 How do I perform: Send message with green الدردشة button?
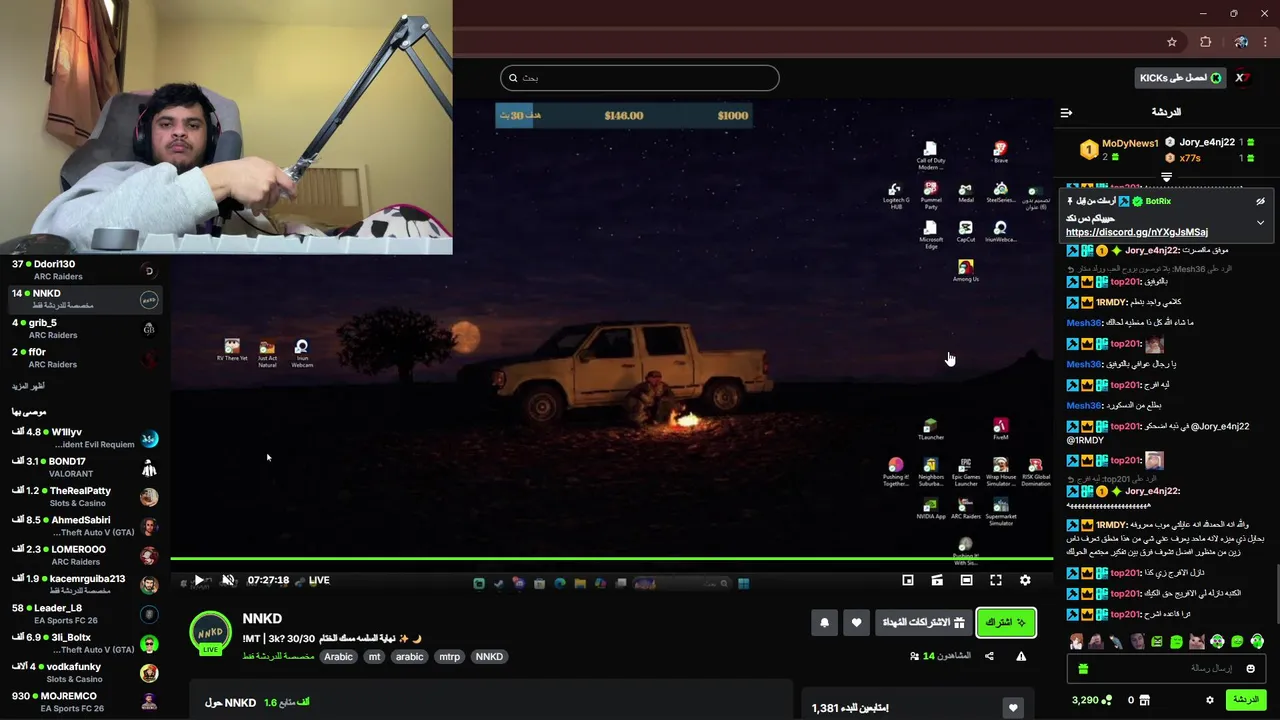(x=1246, y=700)
